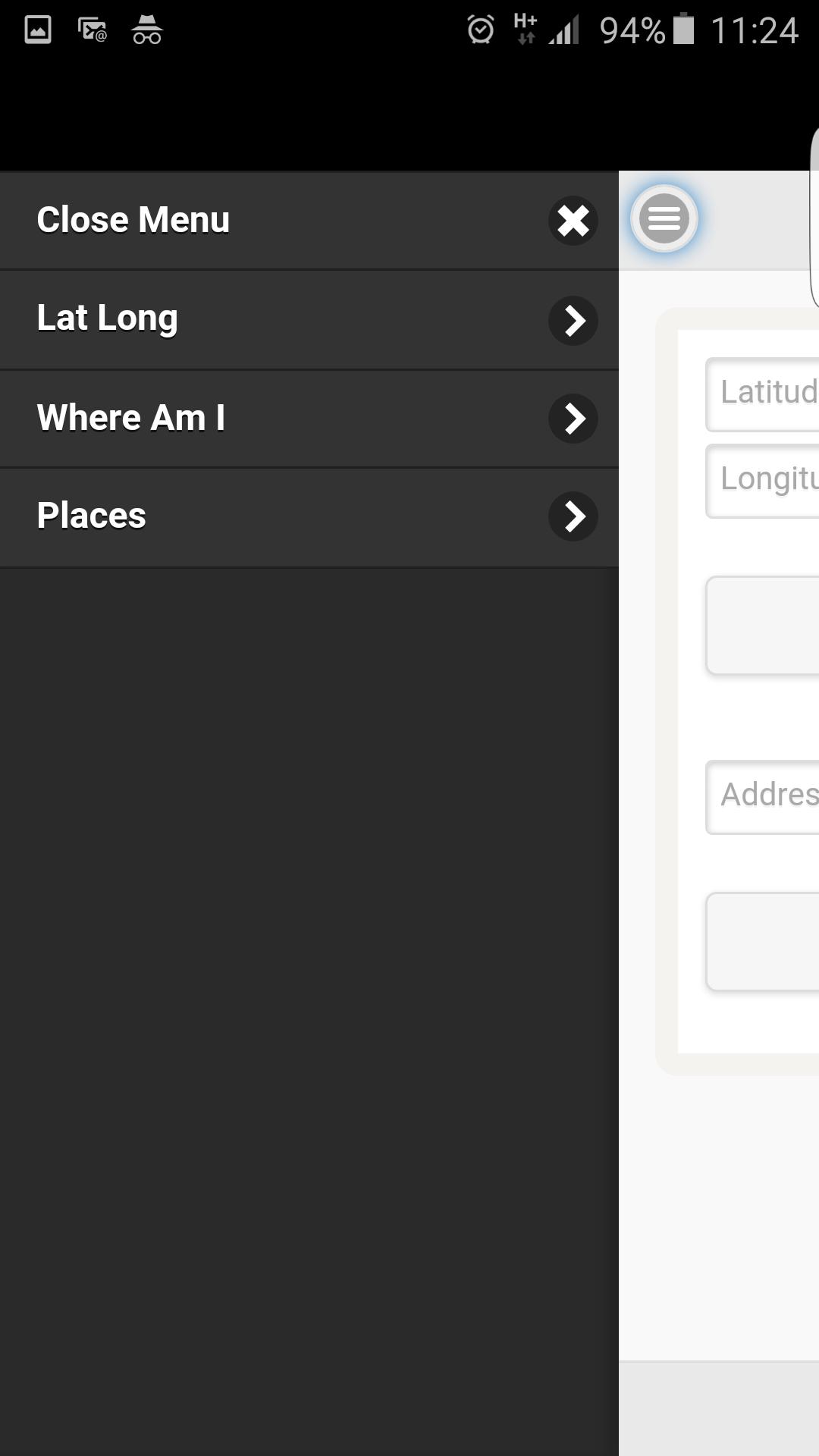The width and height of the screenshot is (819, 1456).
Task: Tap the battery icon in the status bar
Action: pyautogui.click(x=685, y=30)
